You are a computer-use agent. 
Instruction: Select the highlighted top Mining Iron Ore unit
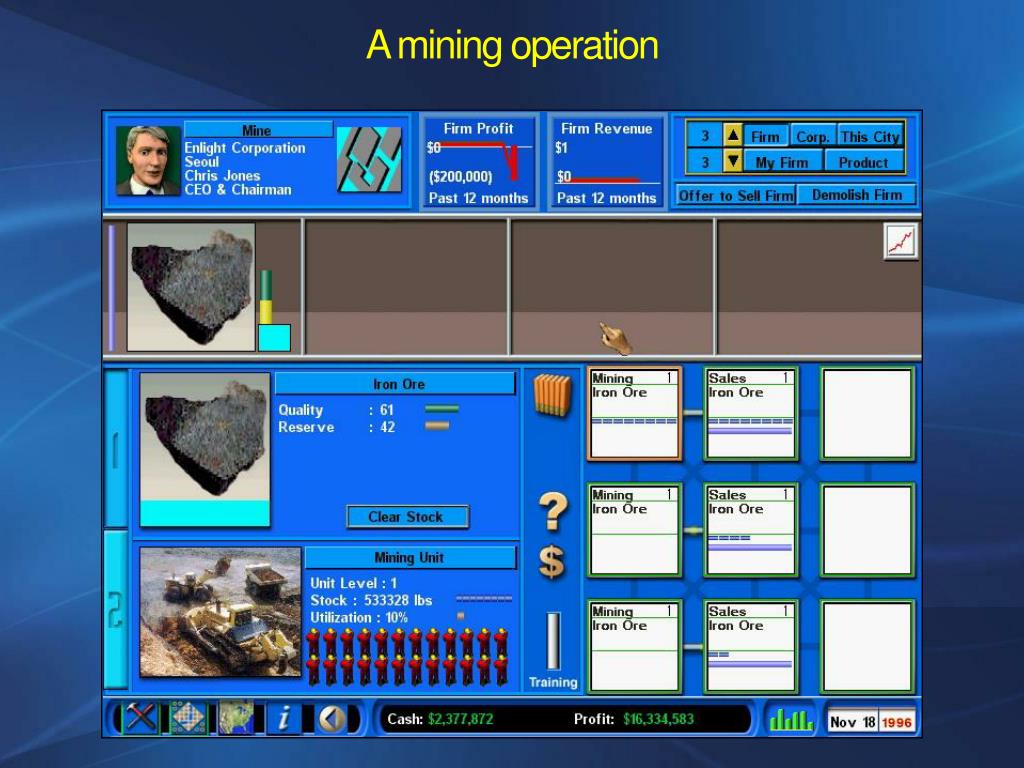(634, 413)
